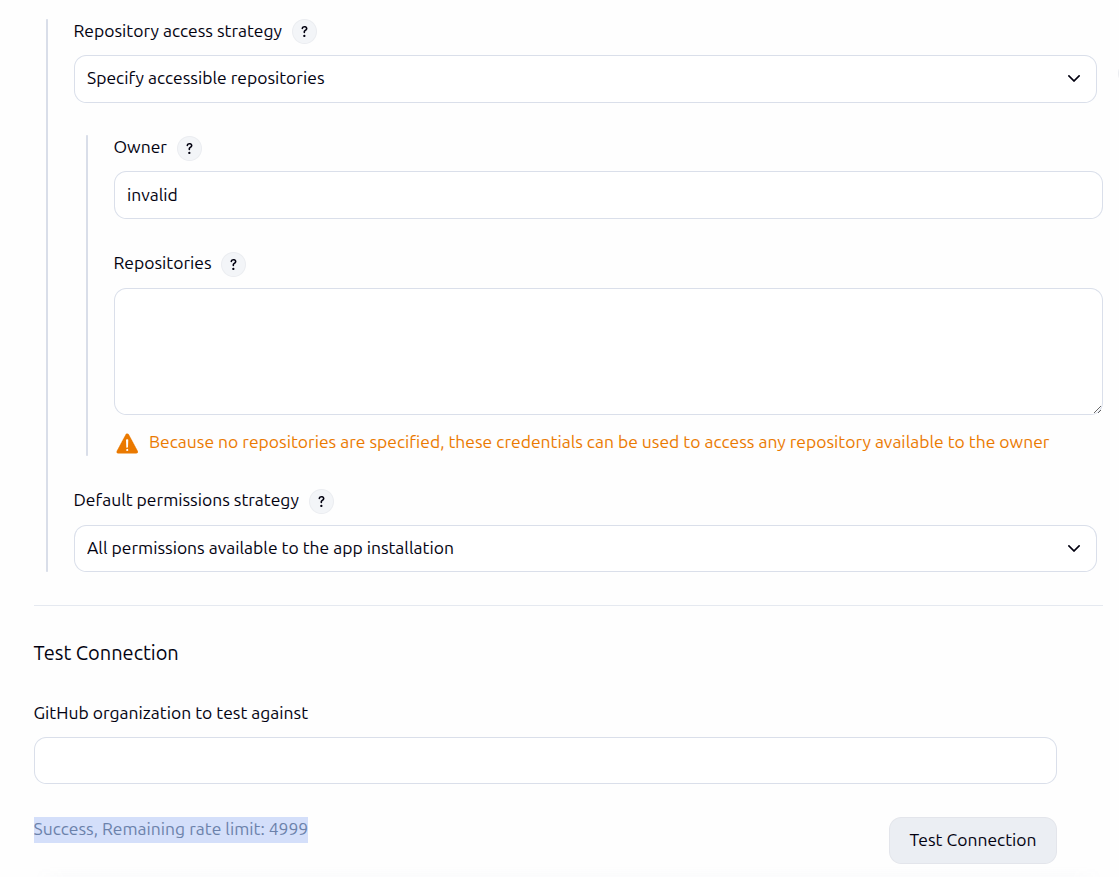1119x877 pixels.
Task: Click the Owner field help icon
Action: pyautogui.click(x=189, y=149)
